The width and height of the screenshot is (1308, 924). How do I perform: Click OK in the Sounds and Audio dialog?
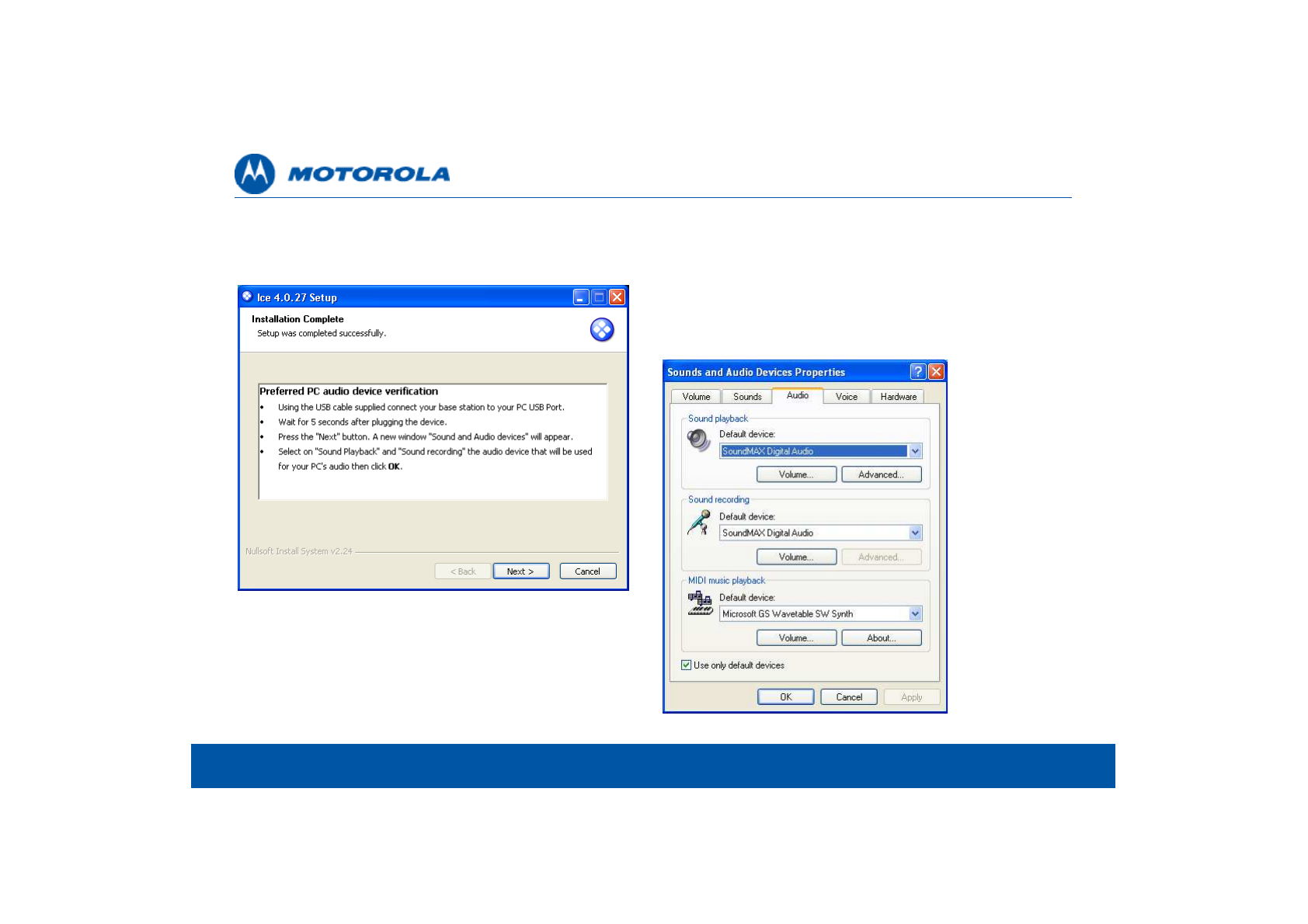click(x=786, y=697)
